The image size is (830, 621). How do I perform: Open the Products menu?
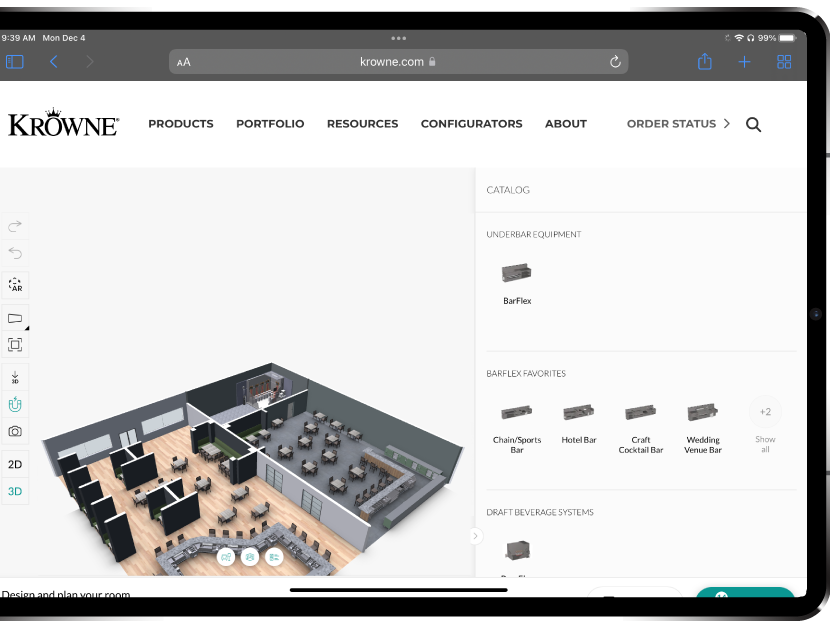[x=181, y=124]
